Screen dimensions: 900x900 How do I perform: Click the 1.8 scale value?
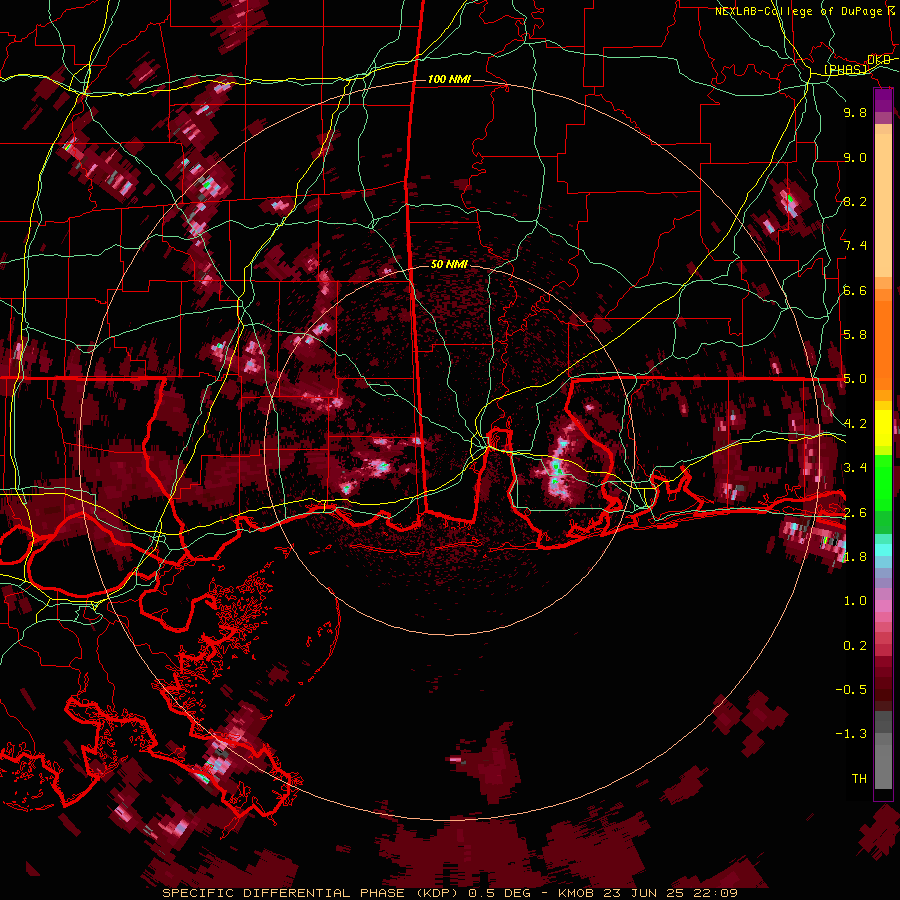855,557
